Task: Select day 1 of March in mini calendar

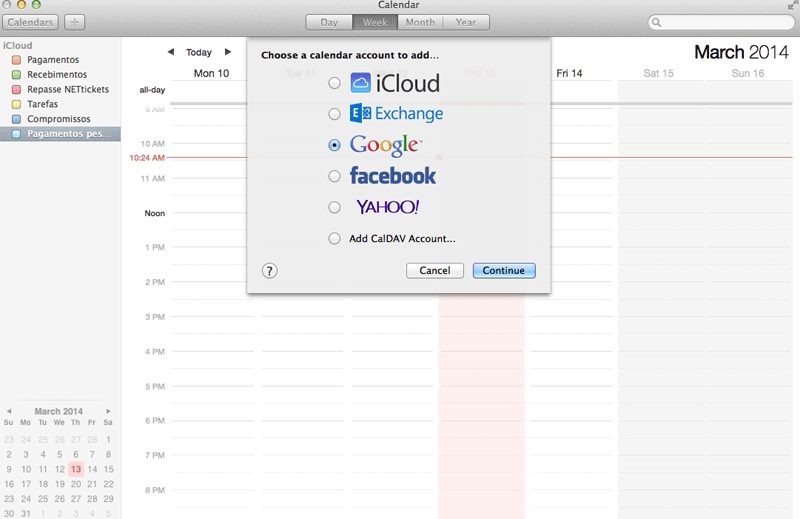Action: (x=108, y=439)
